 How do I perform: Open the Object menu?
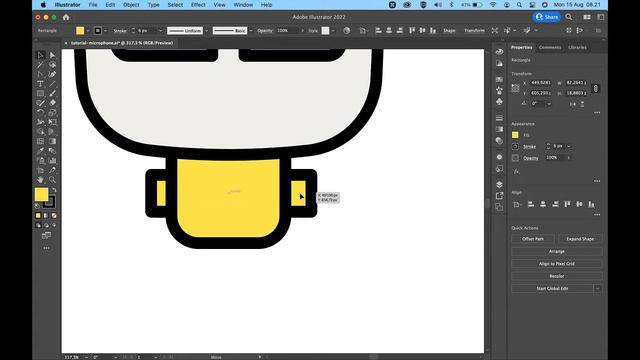pyautogui.click(x=131, y=5)
